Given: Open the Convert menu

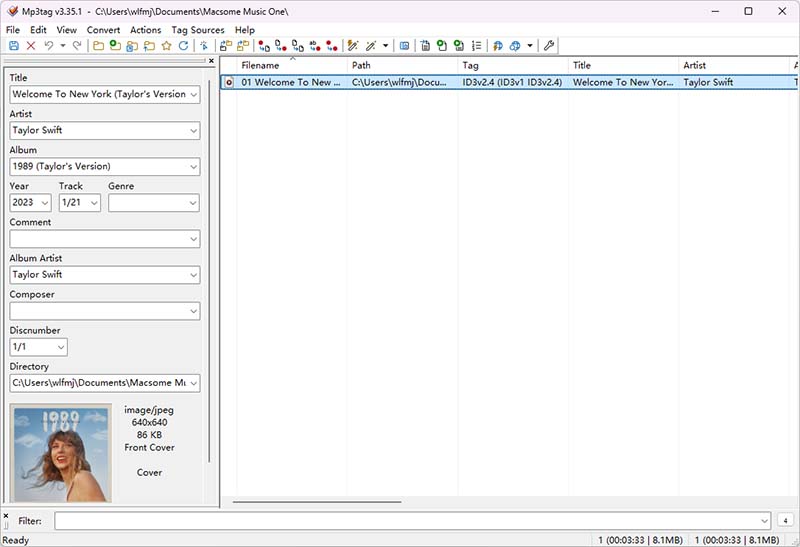Looking at the screenshot, I should 104,30.
